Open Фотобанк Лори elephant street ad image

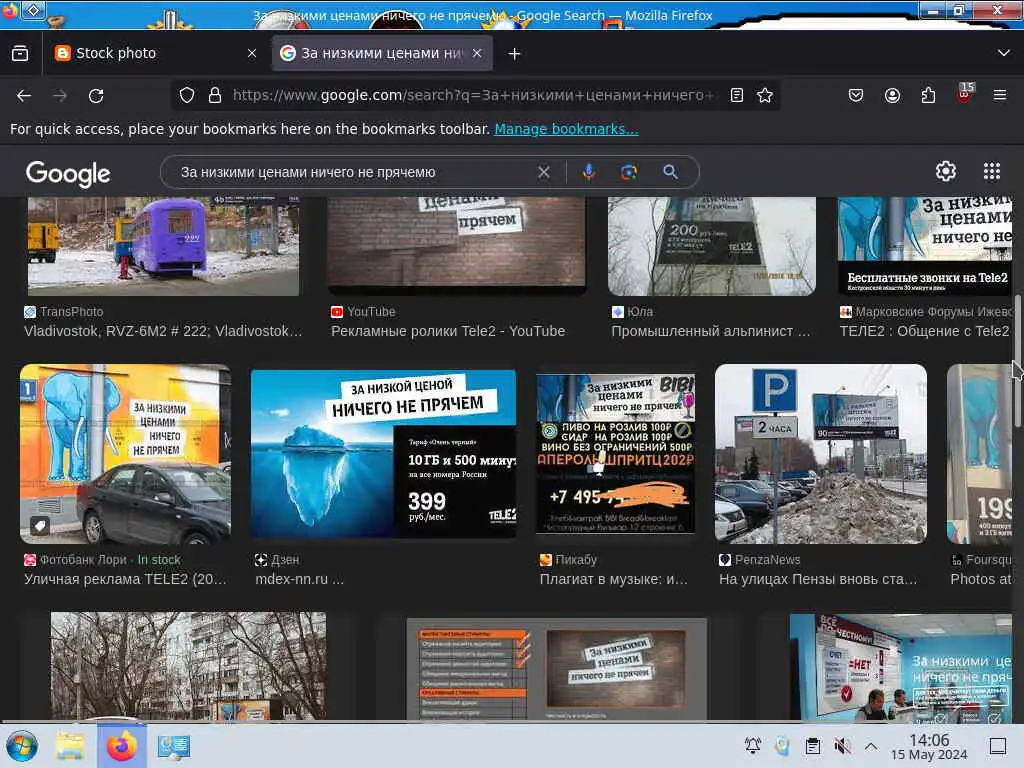click(x=125, y=454)
